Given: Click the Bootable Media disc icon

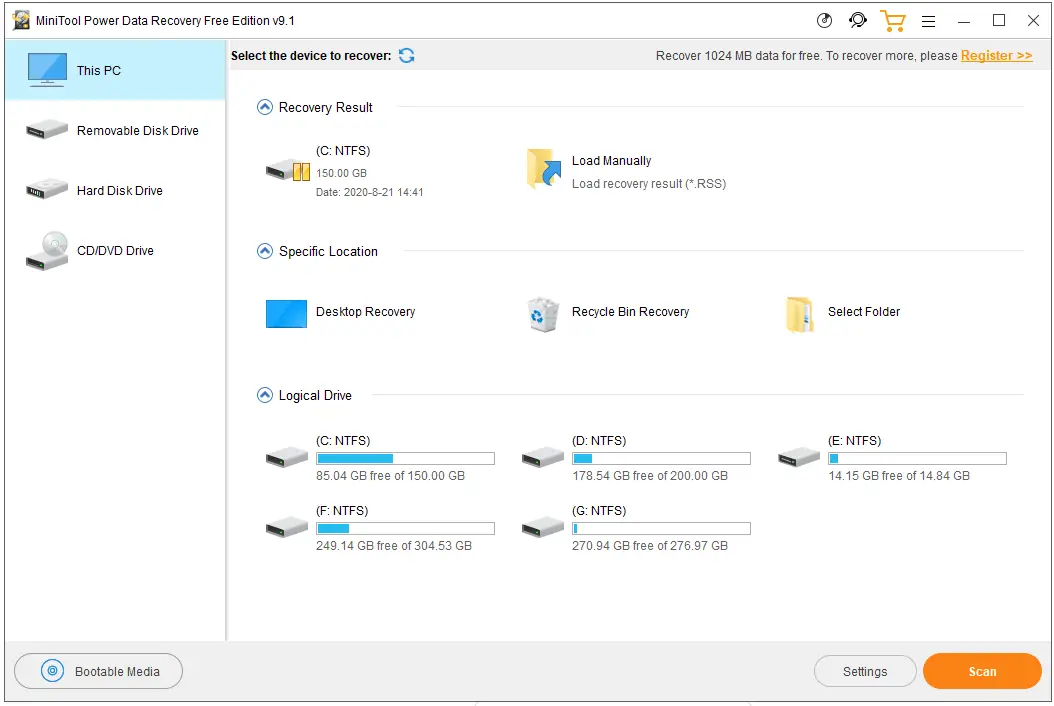Looking at the screenshot, I should [x=52, y=671].
